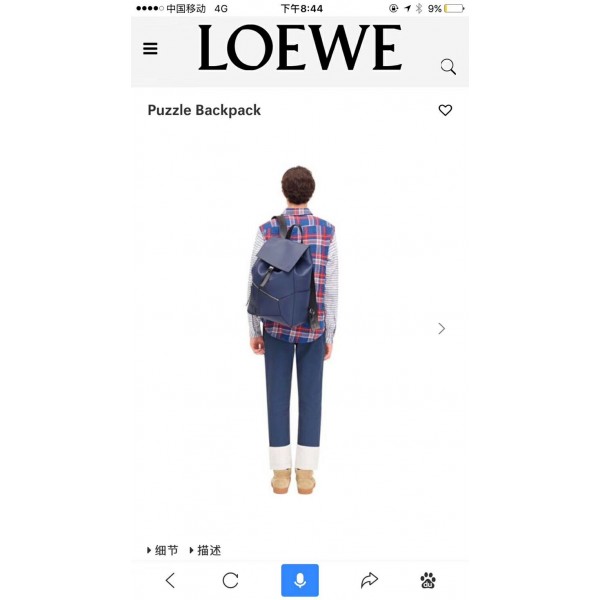
Task: Activate blue microphone voice search
Action: 300,580
